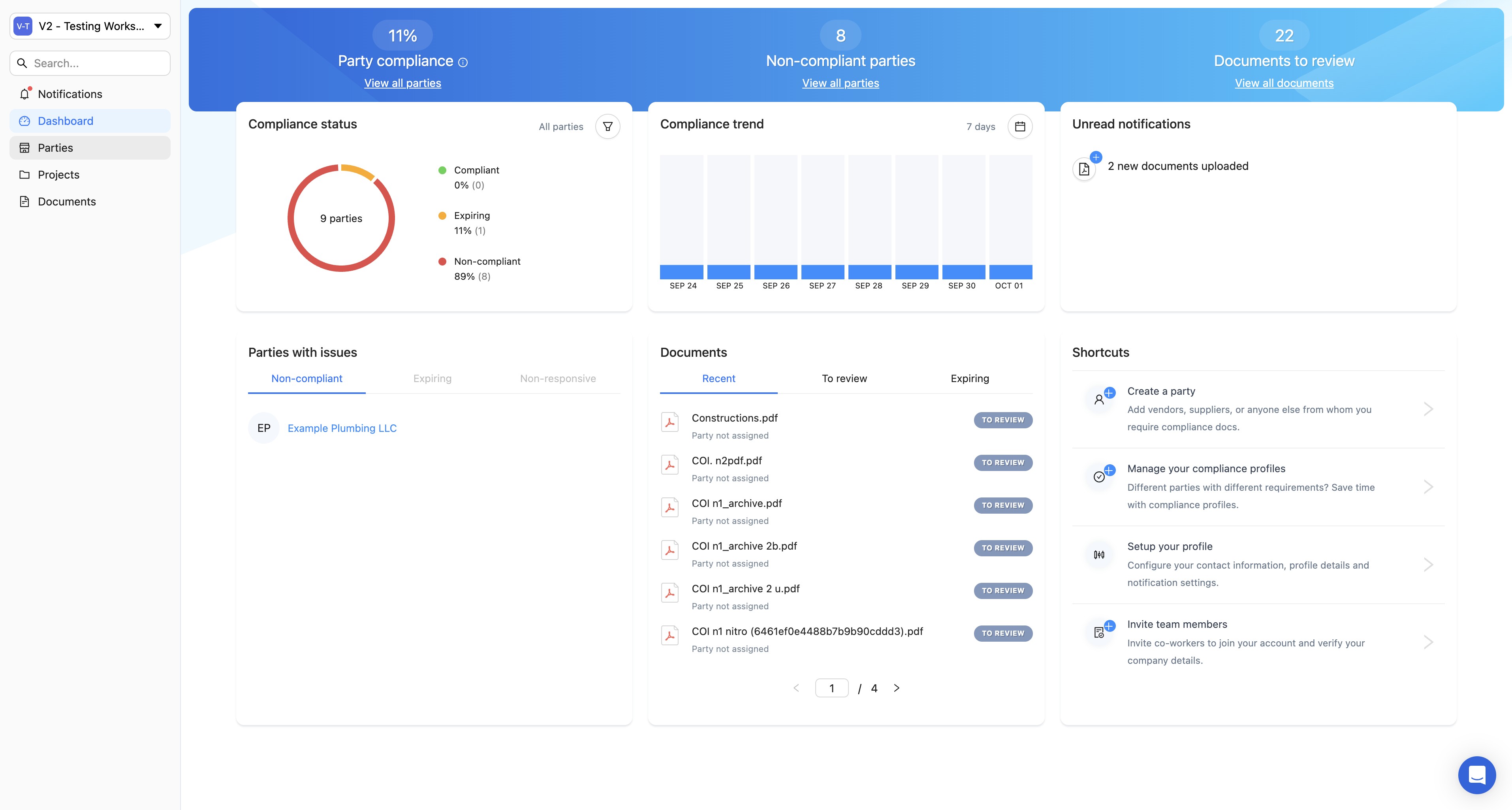Screen dimensions: 1512x810
Task: Select the Expiring tab under Parties with issues
Action: coord(432,379)
